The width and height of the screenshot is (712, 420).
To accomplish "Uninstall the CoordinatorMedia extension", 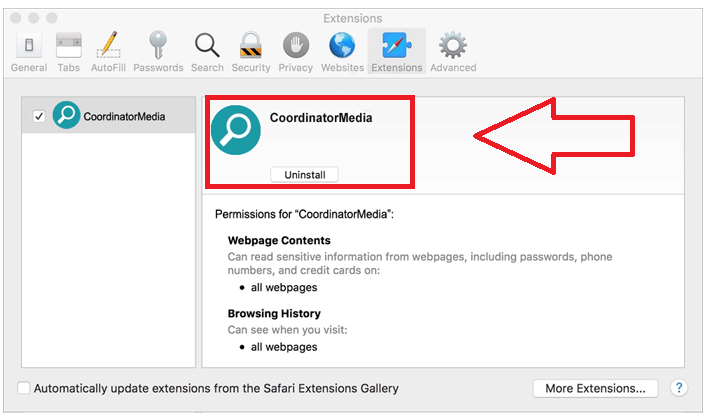I will (x=304, y=175).
